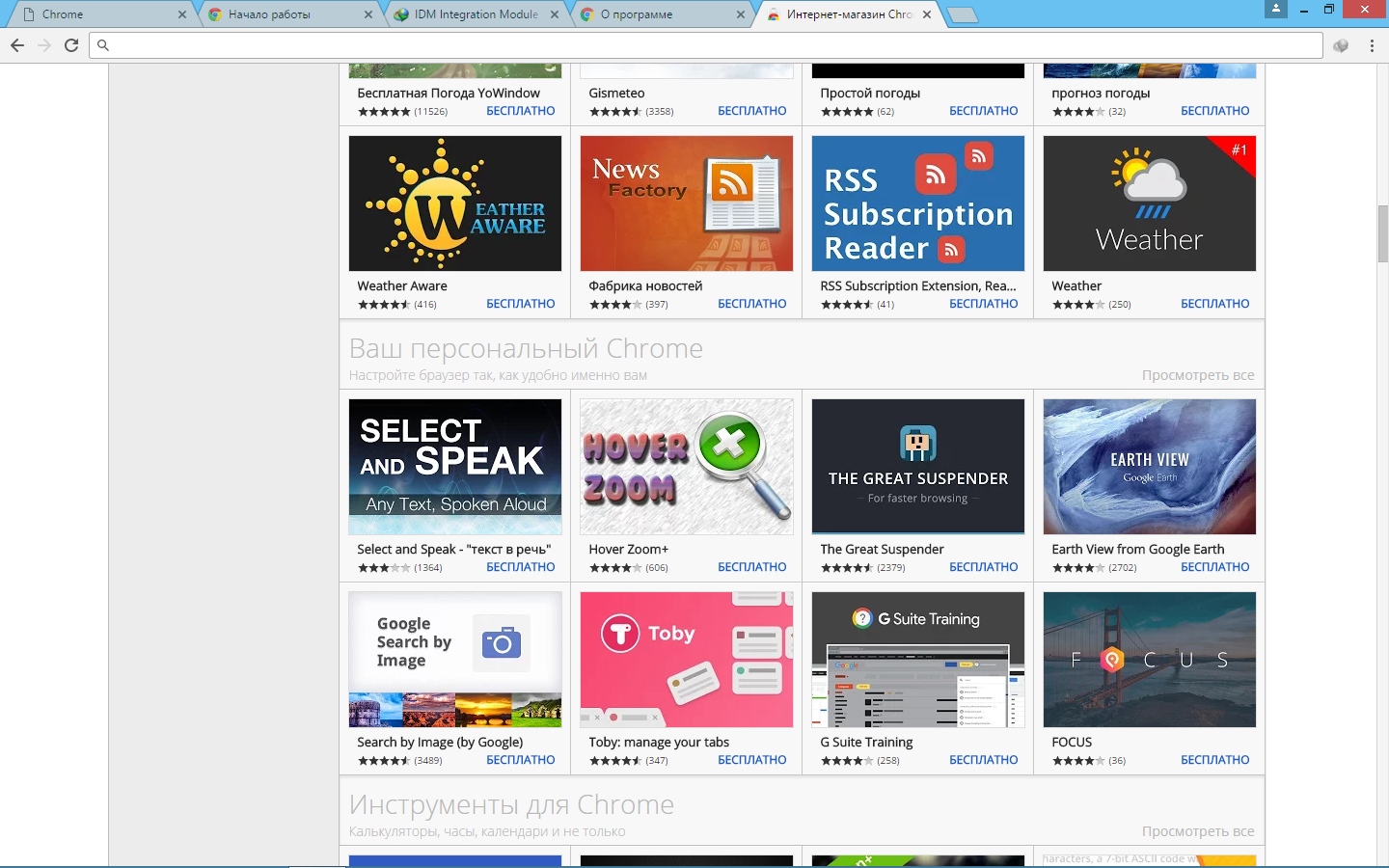Switch to the О программе tab
Screen dimensions: 1389x868
point(661,14)
